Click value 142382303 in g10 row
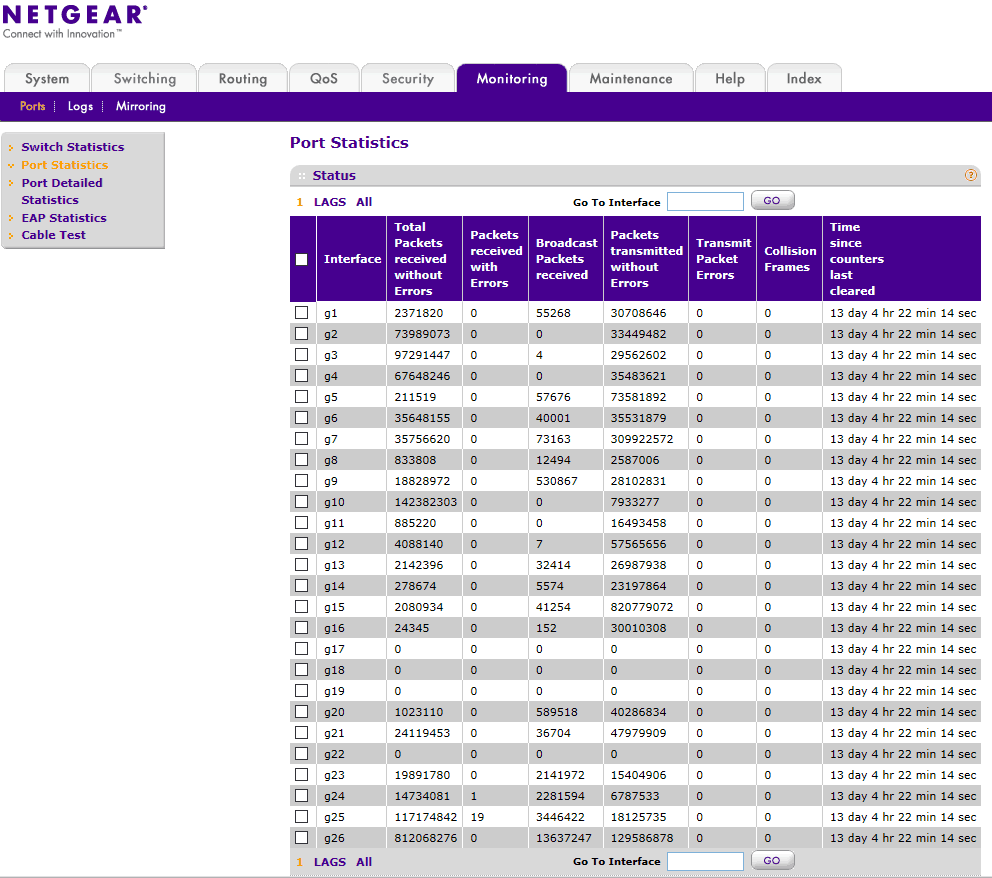 coord(425,502)
